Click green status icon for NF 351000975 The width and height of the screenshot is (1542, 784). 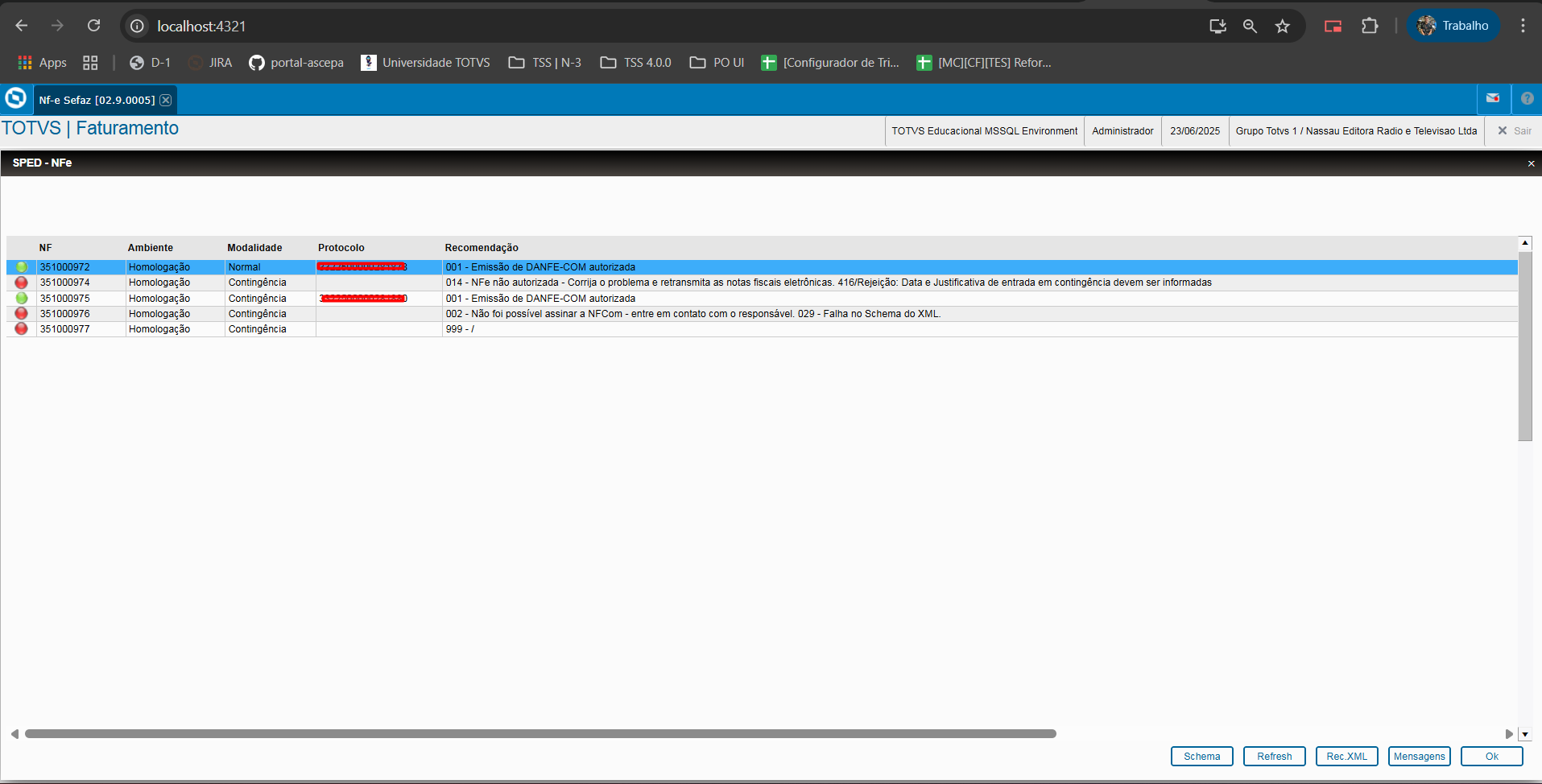22,298
